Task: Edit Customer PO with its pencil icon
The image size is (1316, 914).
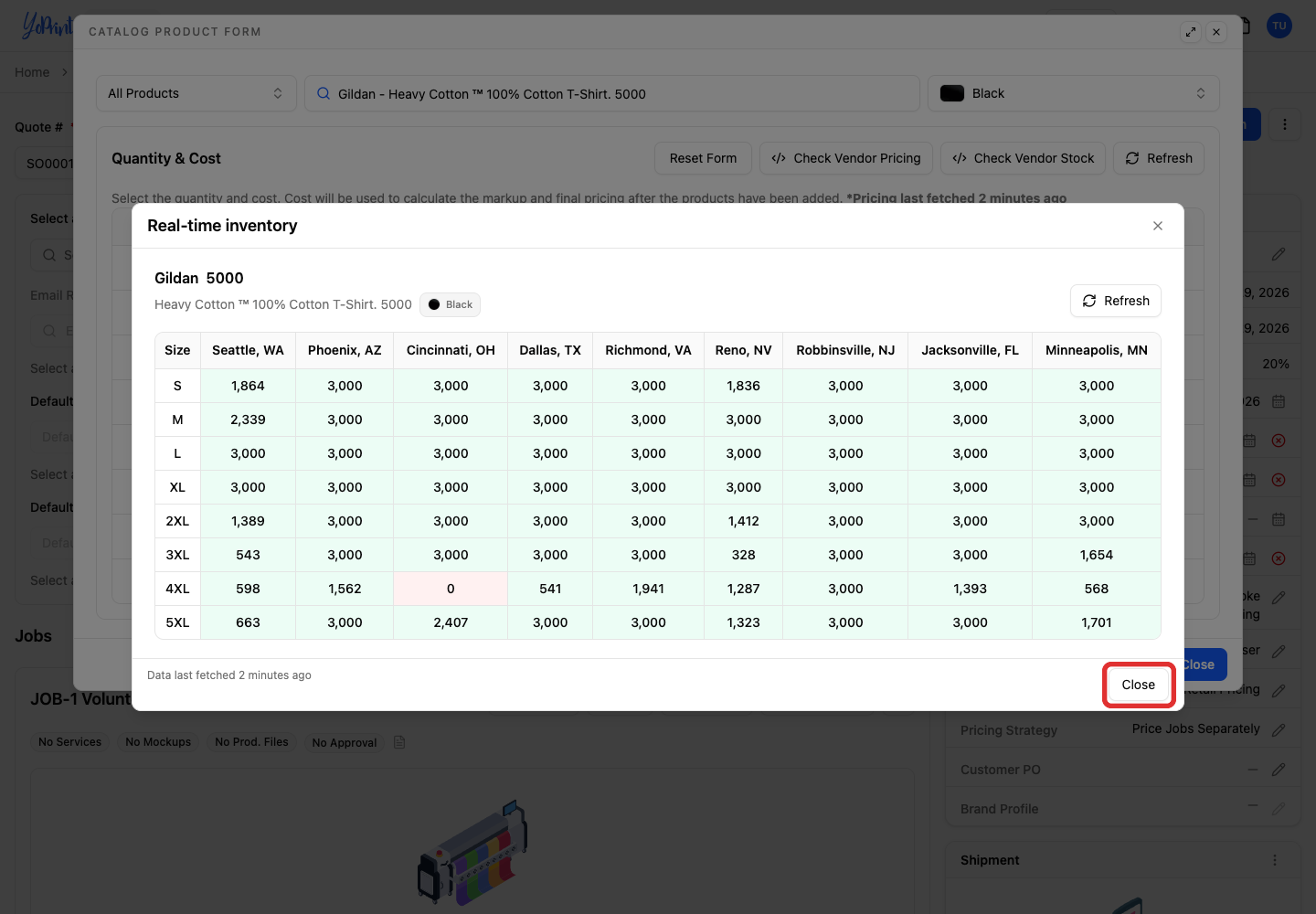Action: pos(1279,770)
